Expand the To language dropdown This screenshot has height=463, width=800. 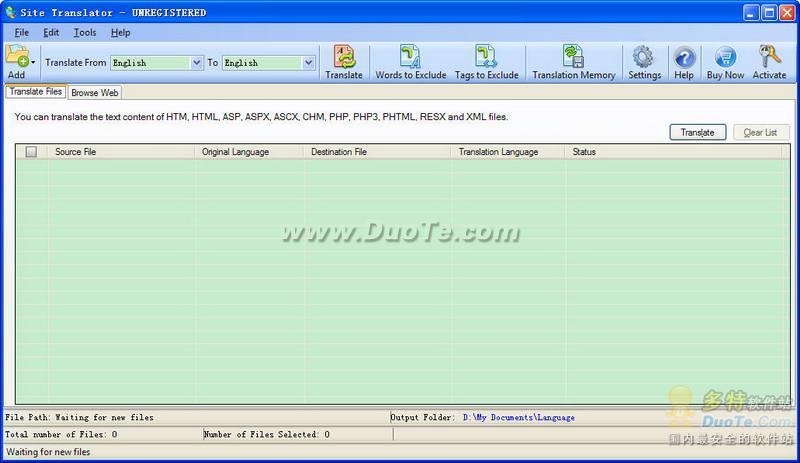coord(308,63)
